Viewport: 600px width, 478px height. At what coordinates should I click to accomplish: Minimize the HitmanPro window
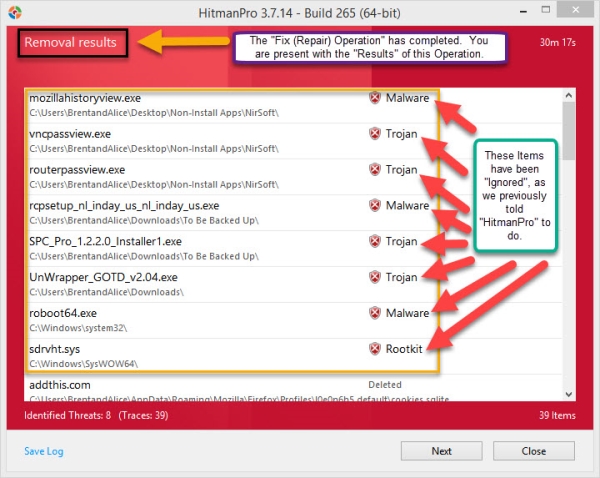pyautogui.click(x=523, y=11)
